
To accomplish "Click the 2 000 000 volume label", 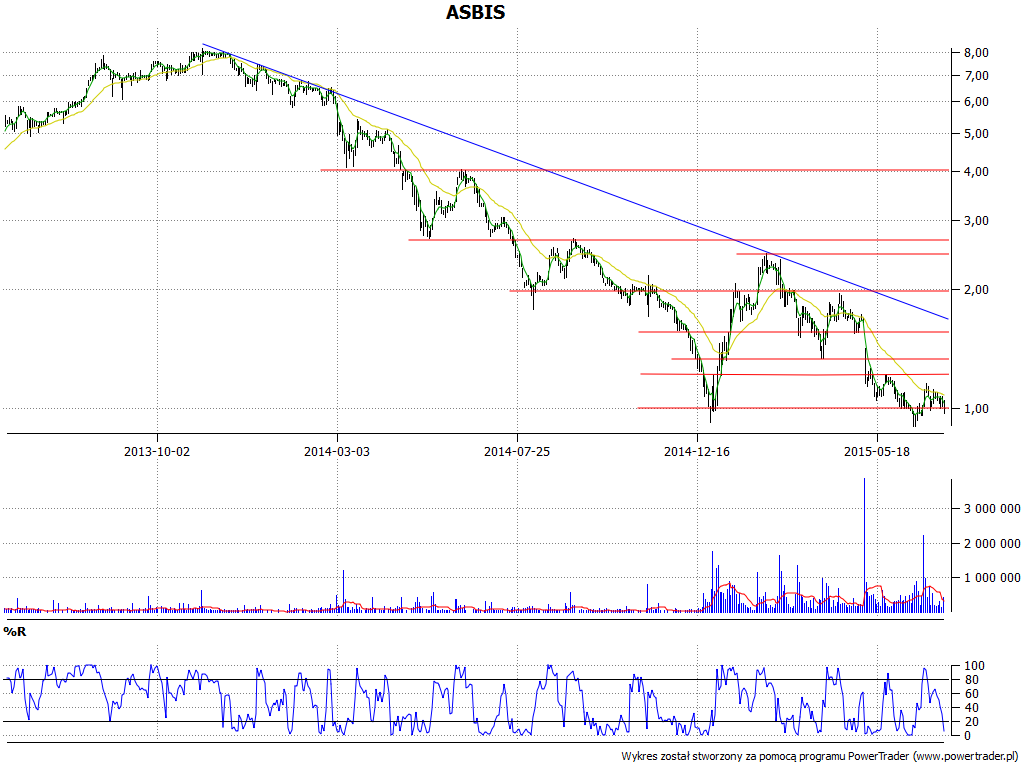I will point(992,544).
